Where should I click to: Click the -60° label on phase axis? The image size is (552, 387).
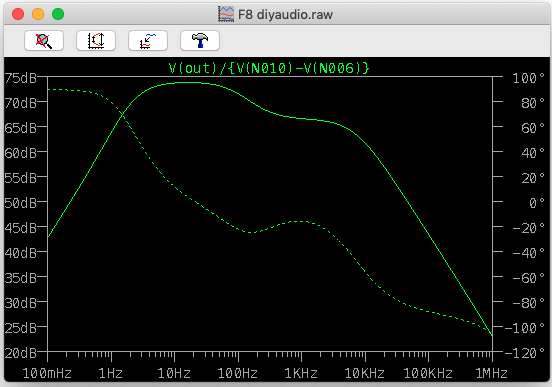click(x=529, y=278)
